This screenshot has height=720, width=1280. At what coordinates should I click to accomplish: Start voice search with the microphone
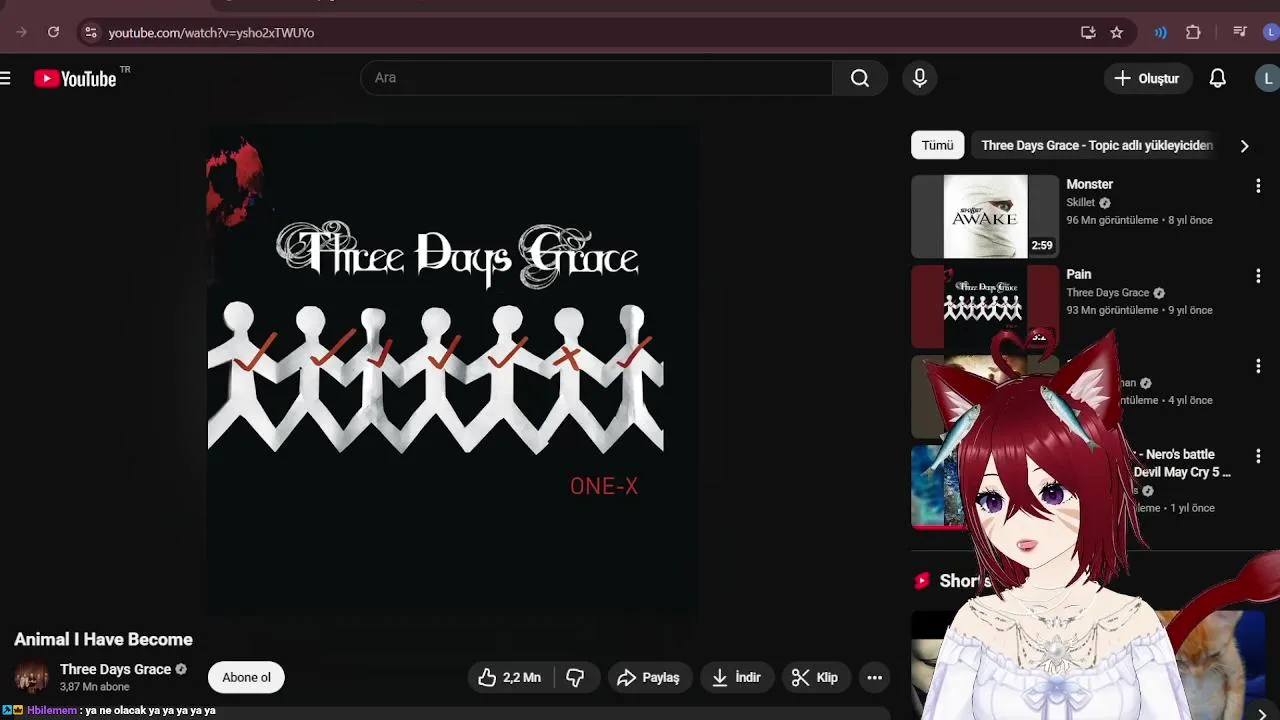point(920,78)
